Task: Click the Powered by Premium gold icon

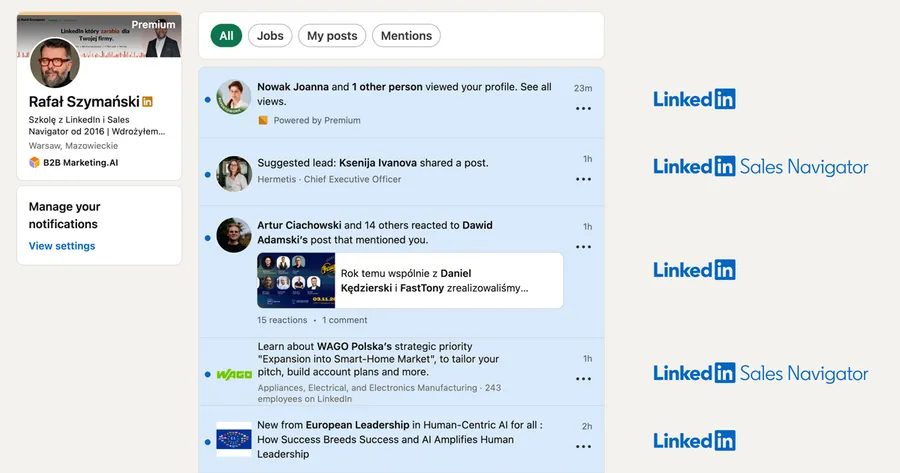Action: (263, 121)
